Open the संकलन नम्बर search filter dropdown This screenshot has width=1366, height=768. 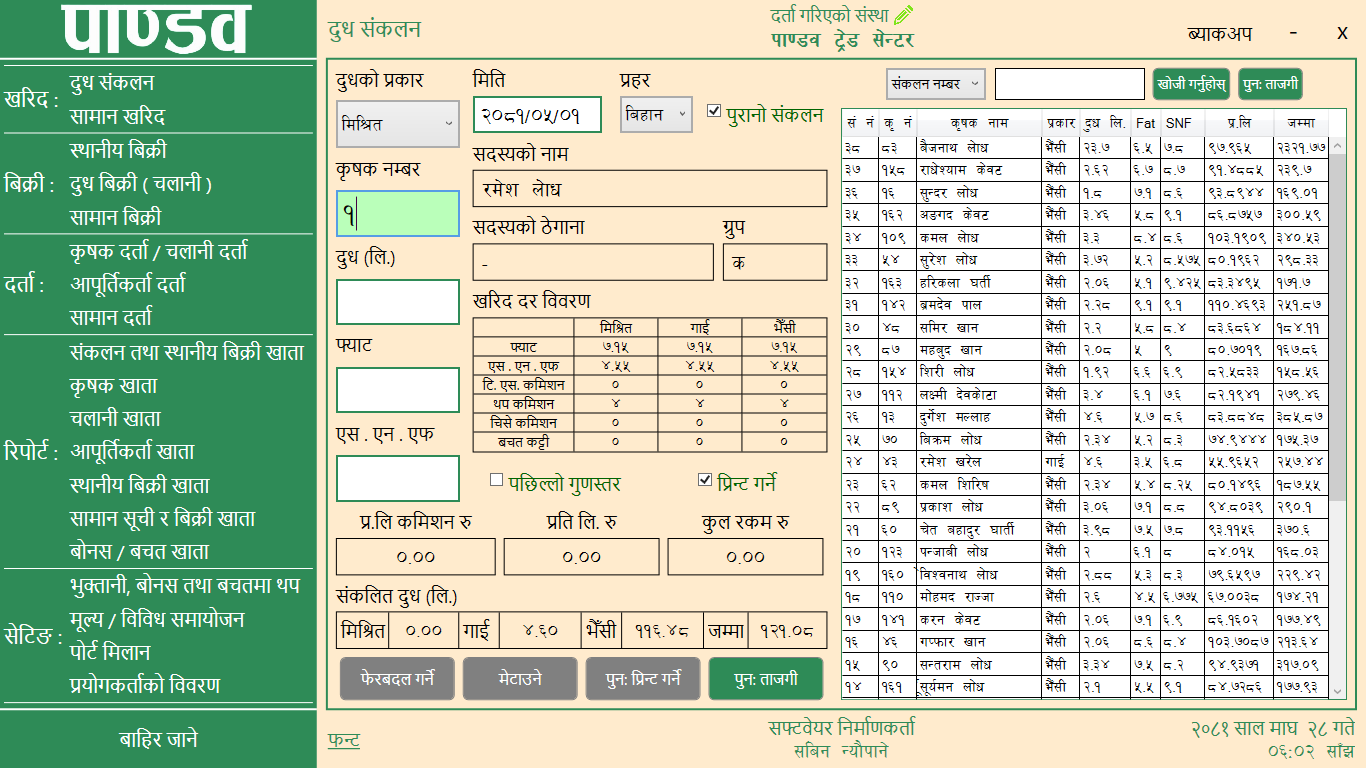[936, 84]
